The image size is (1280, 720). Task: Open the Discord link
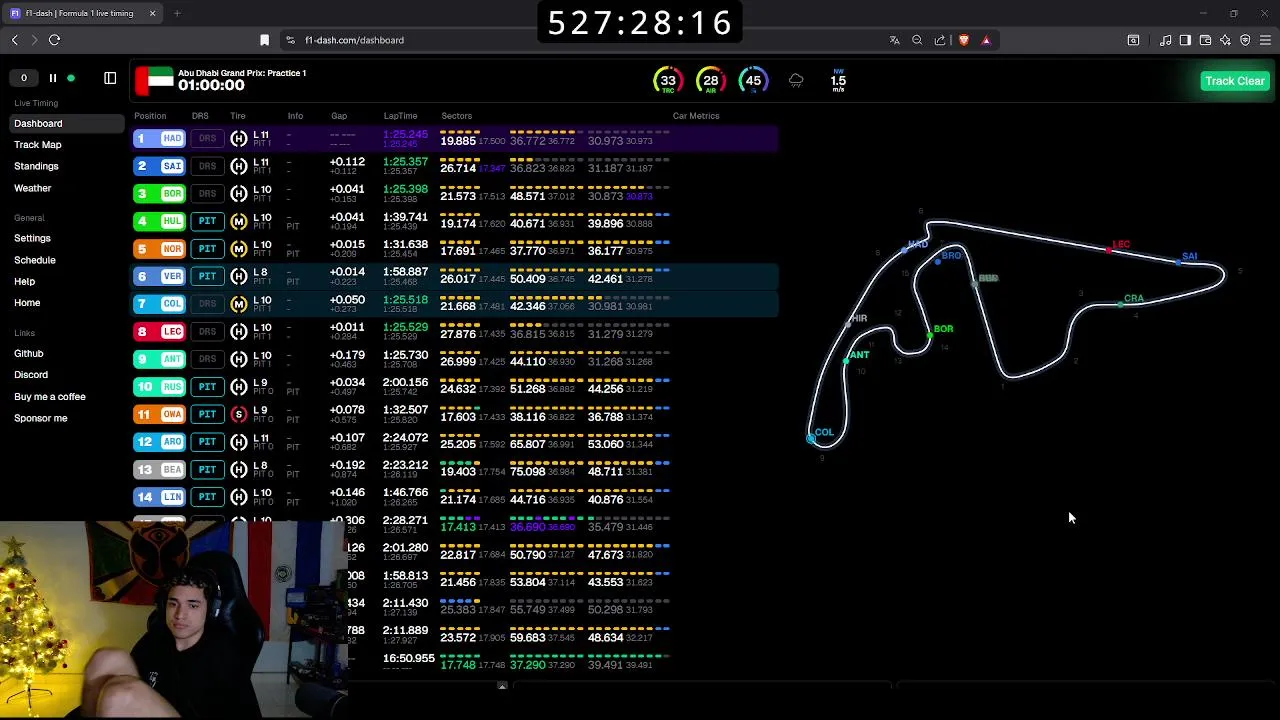click(31, 375)
